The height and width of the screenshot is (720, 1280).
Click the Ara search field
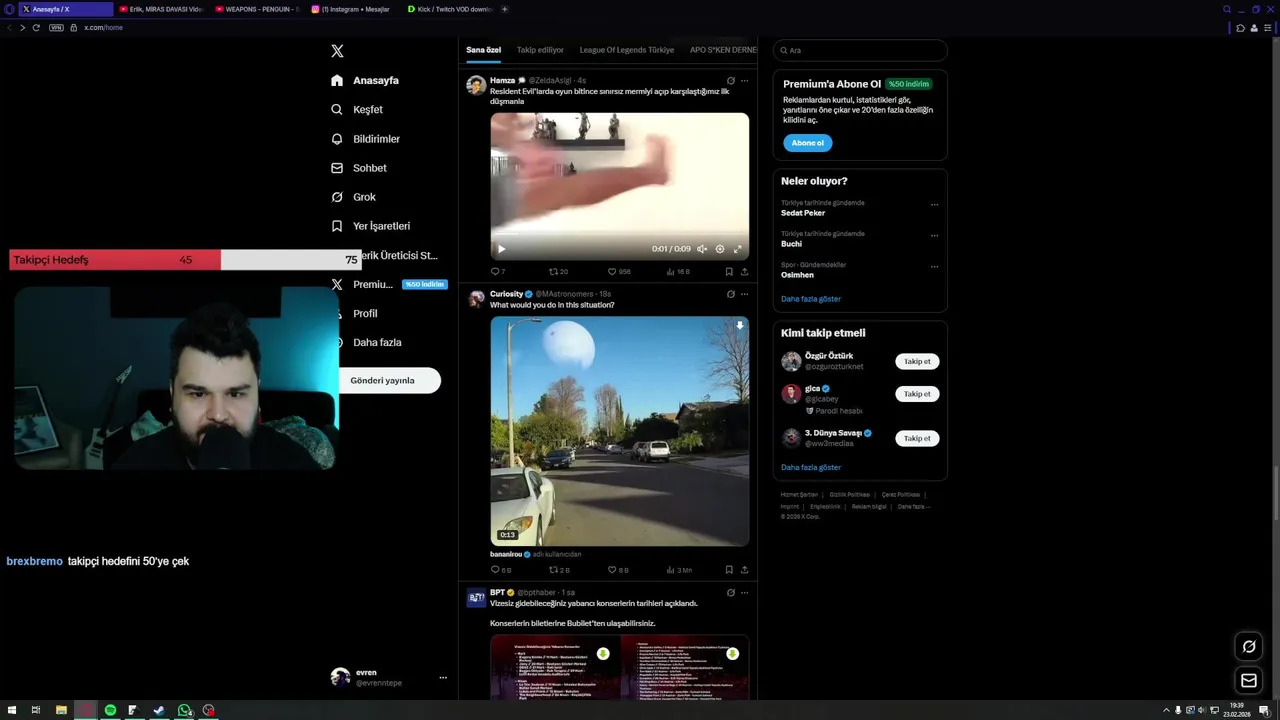pos(860,50)
